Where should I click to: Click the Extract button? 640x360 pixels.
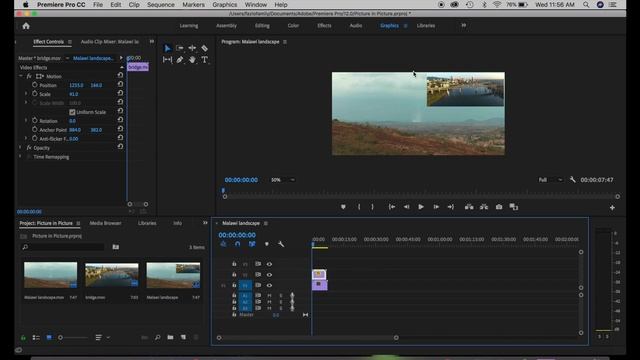tap(484, 207)
